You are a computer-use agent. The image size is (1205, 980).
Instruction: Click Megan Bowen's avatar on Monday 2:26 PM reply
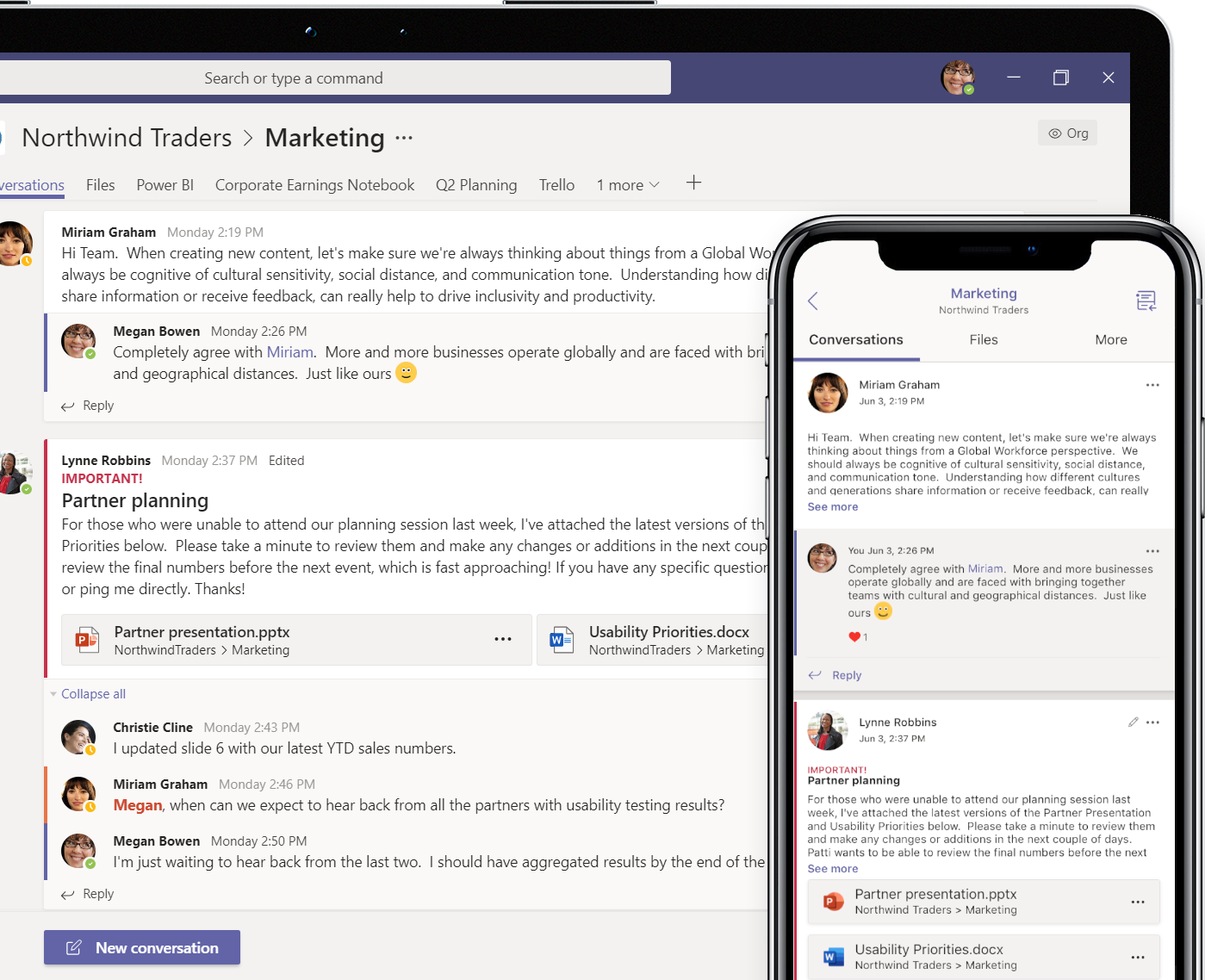click(x=78, y=341)
